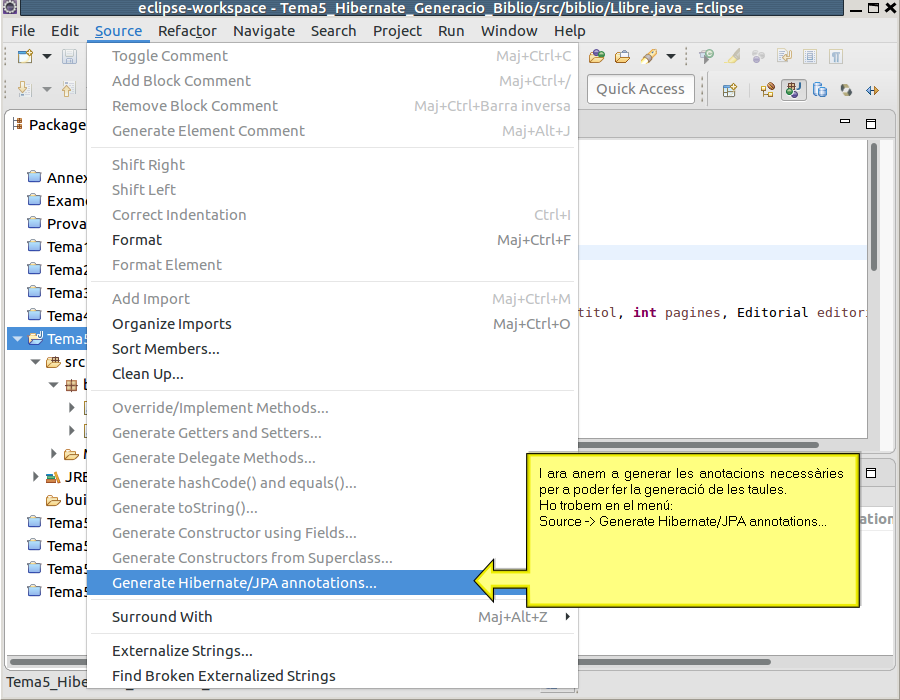Choose Sort Members... entry
This screenshot has height=700, width=900.
(x=333, y=349)
